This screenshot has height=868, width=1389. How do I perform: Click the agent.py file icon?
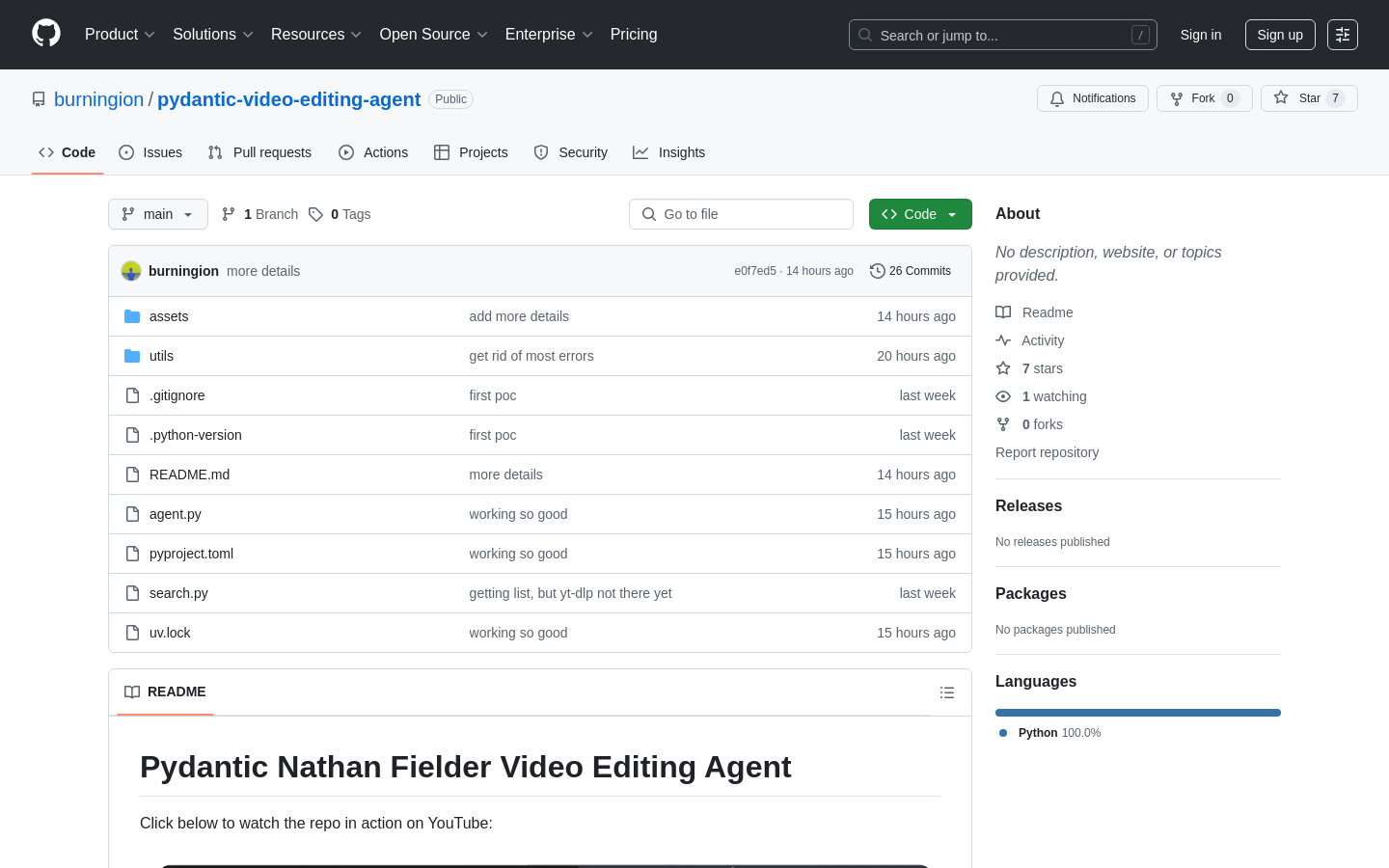pos(132,514)
